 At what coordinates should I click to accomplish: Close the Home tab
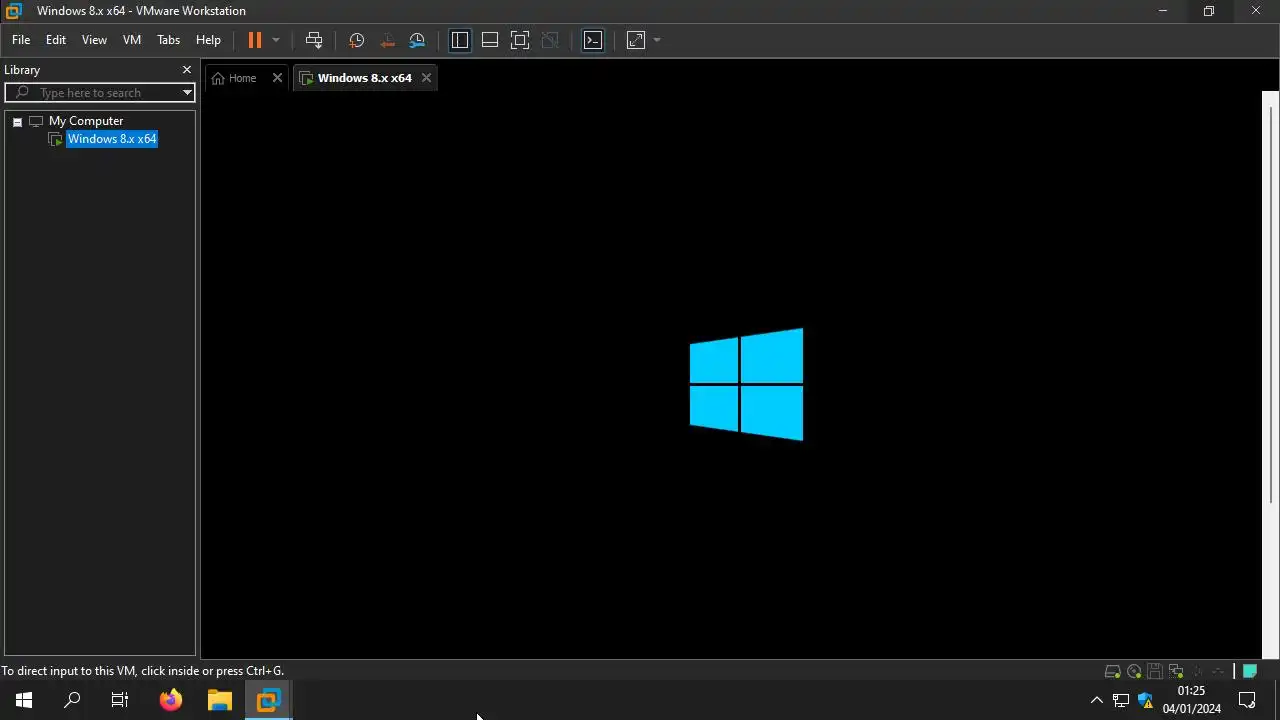(x=277, y=78)
